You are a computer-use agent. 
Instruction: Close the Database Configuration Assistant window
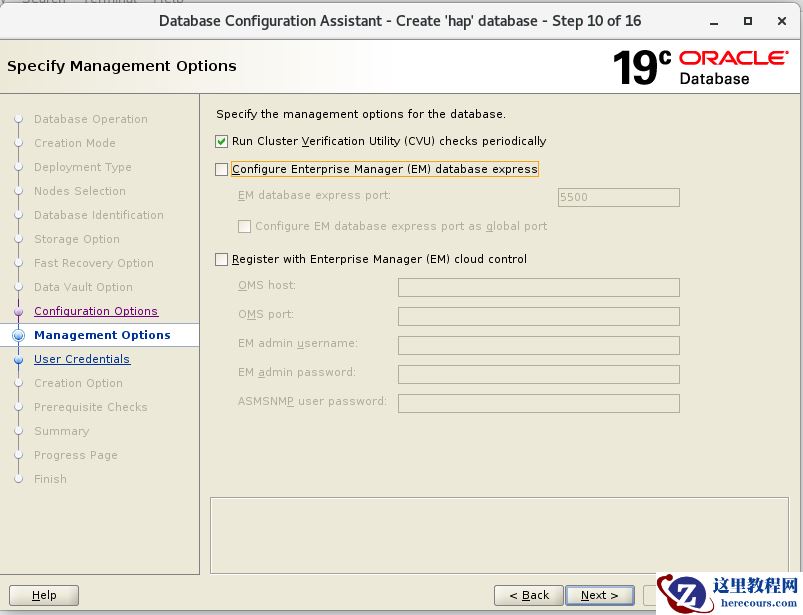(781, 21)
